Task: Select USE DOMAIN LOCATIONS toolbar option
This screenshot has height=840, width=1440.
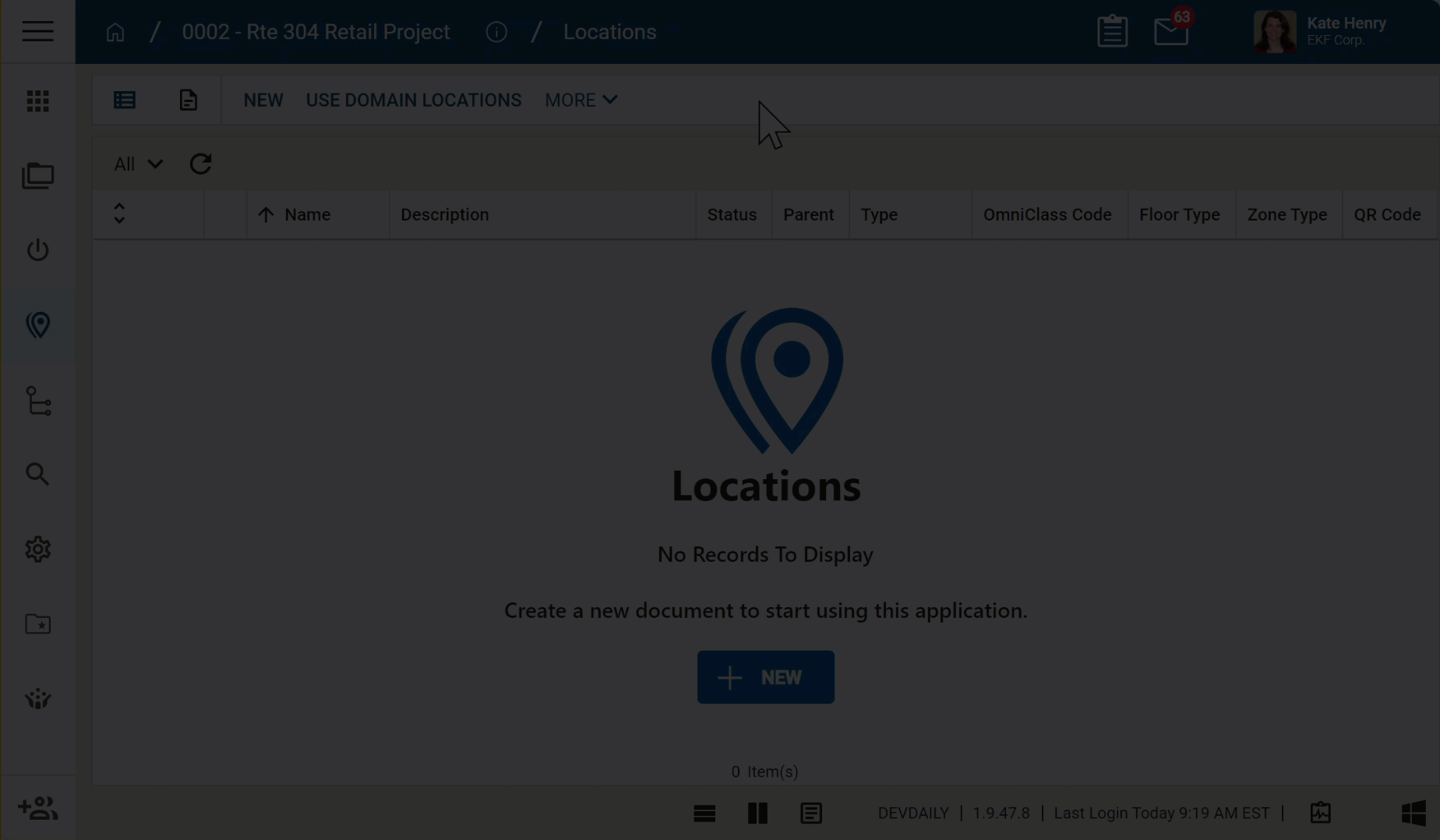Action: (x=413, y=101)
